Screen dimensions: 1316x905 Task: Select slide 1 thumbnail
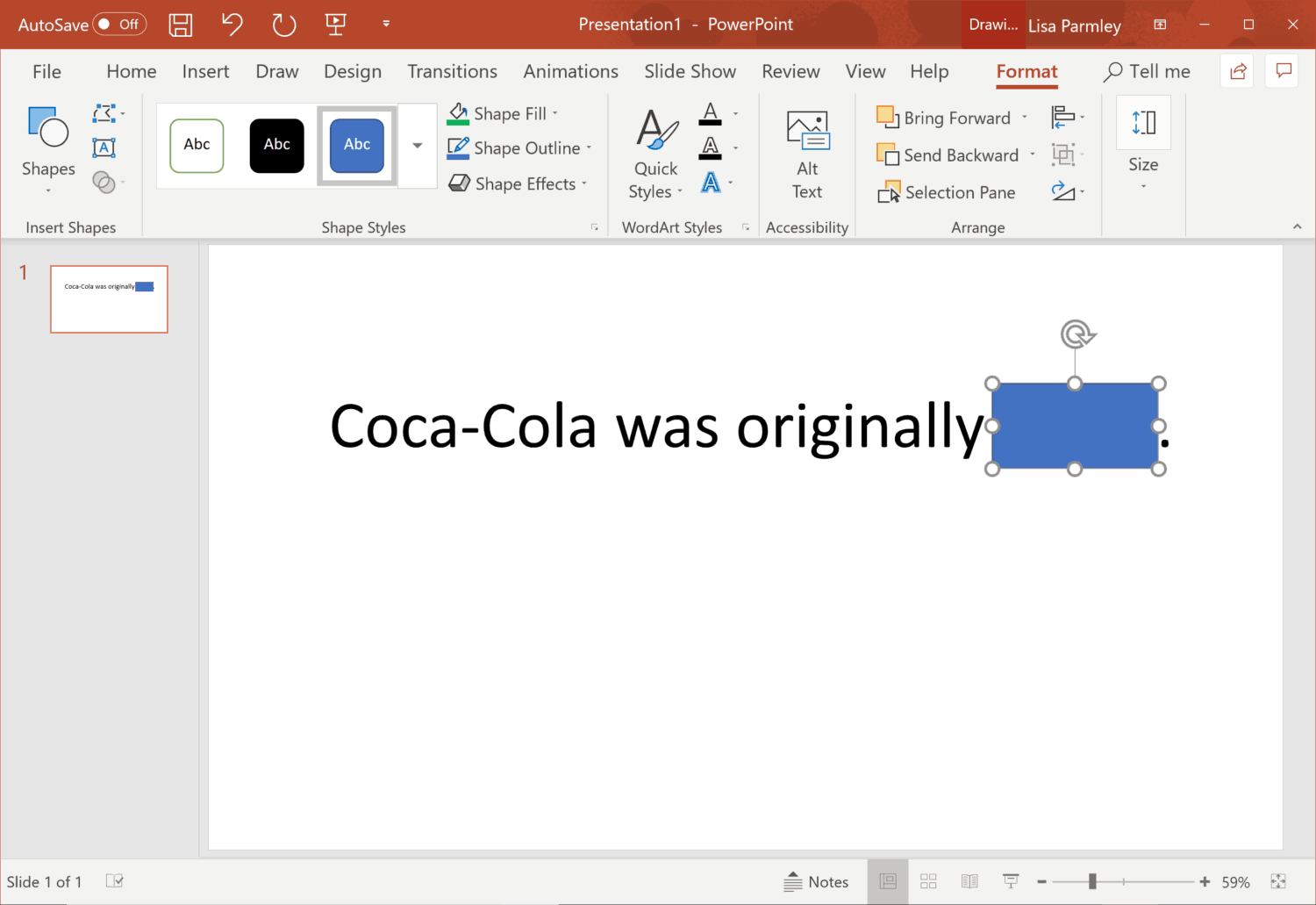click(109, 299)
